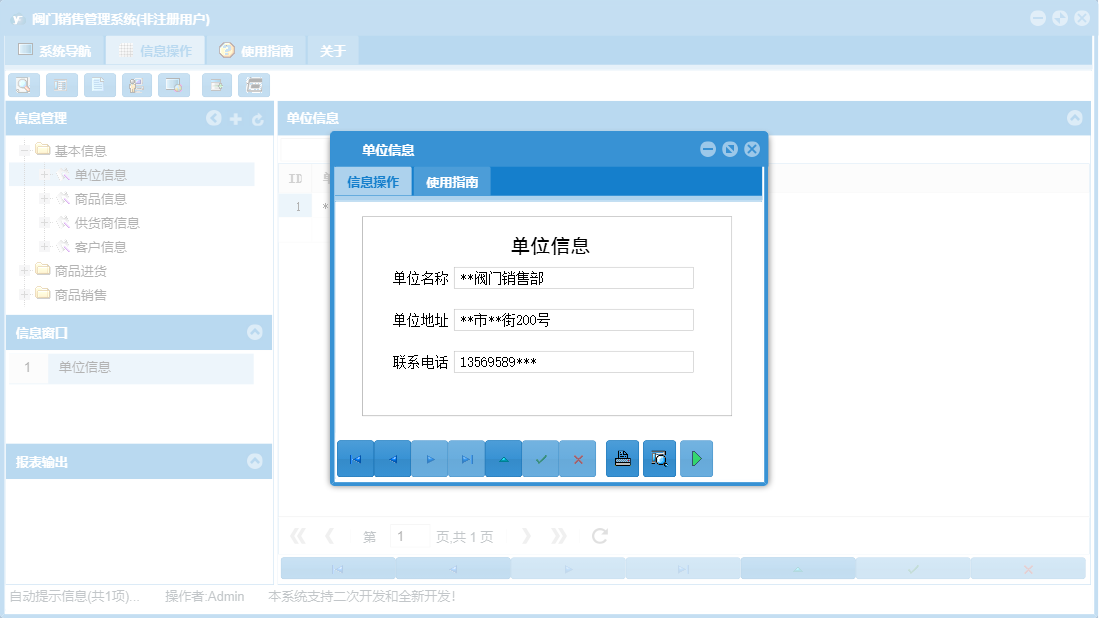
Task: Open print preview in the dialog
Action: point(659,458)
